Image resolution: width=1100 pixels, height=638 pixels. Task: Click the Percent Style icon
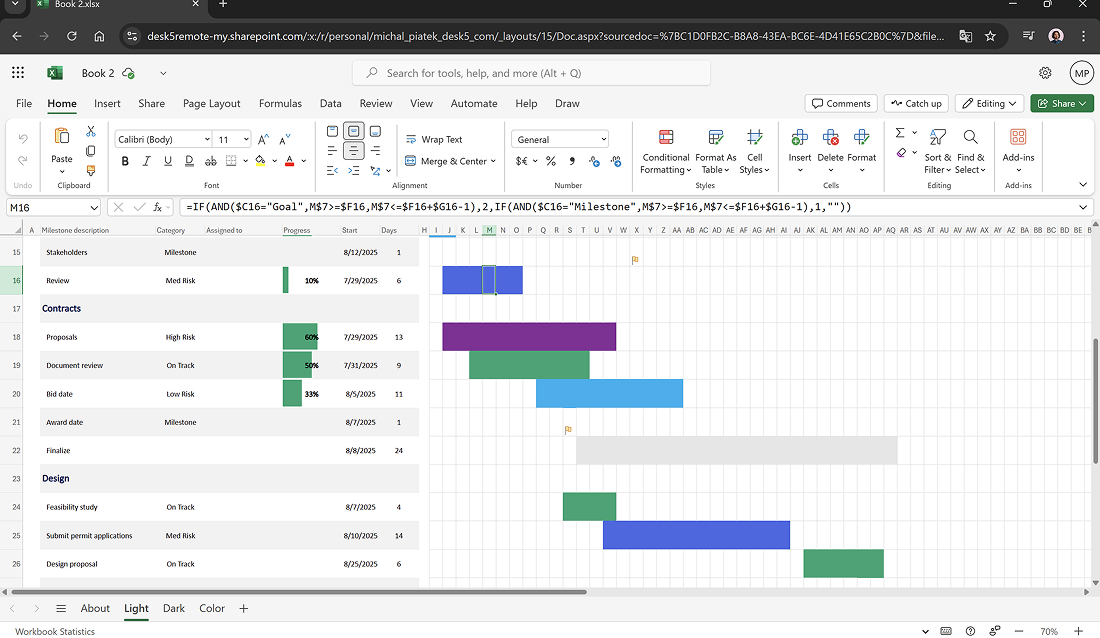pos(551,161)
